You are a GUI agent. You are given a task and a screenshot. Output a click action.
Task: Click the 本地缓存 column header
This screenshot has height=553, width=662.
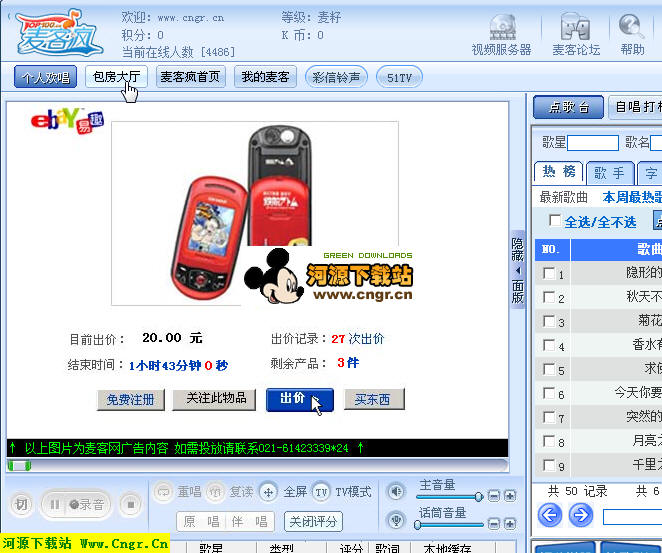pos(448,548)
